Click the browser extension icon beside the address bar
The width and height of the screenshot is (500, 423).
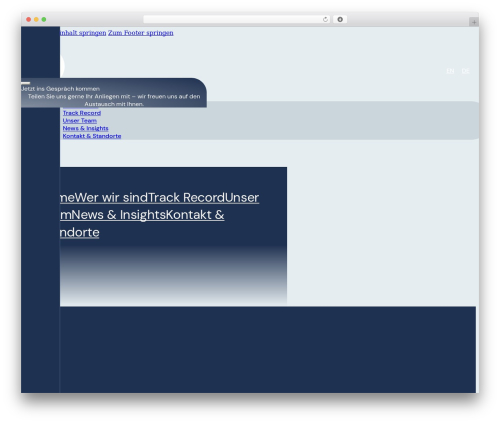[340, 20]
